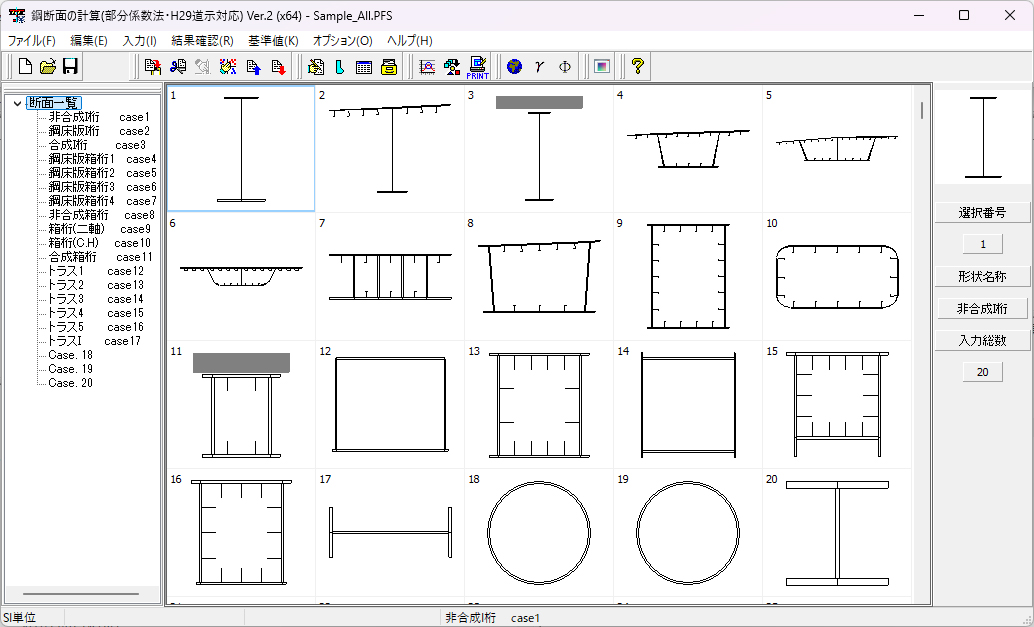
Task: Click the phi (Φ) coefficient icon
Action: pyautogui.click(x=564, y=67)
